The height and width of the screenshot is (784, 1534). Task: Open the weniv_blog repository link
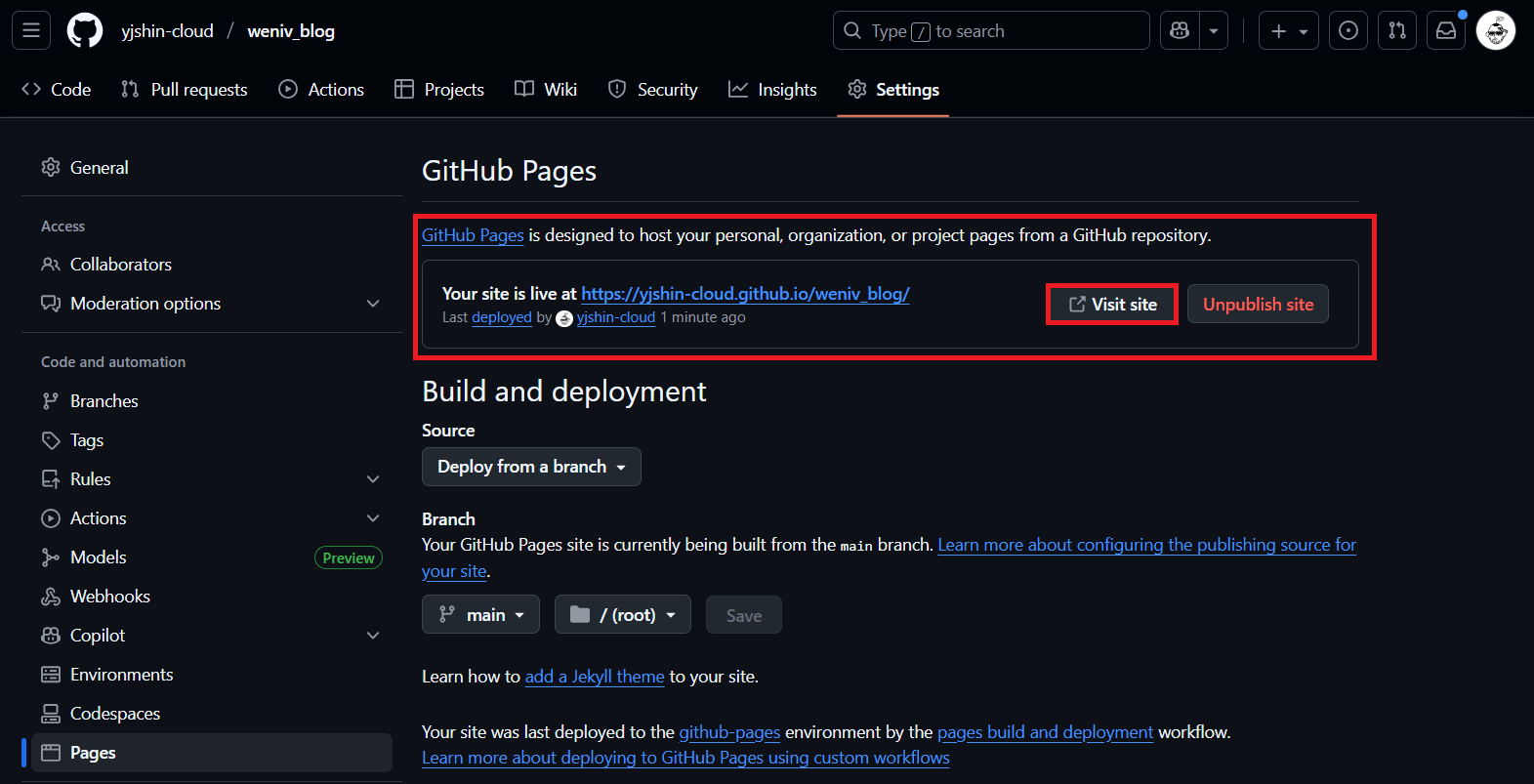(291, 31)
